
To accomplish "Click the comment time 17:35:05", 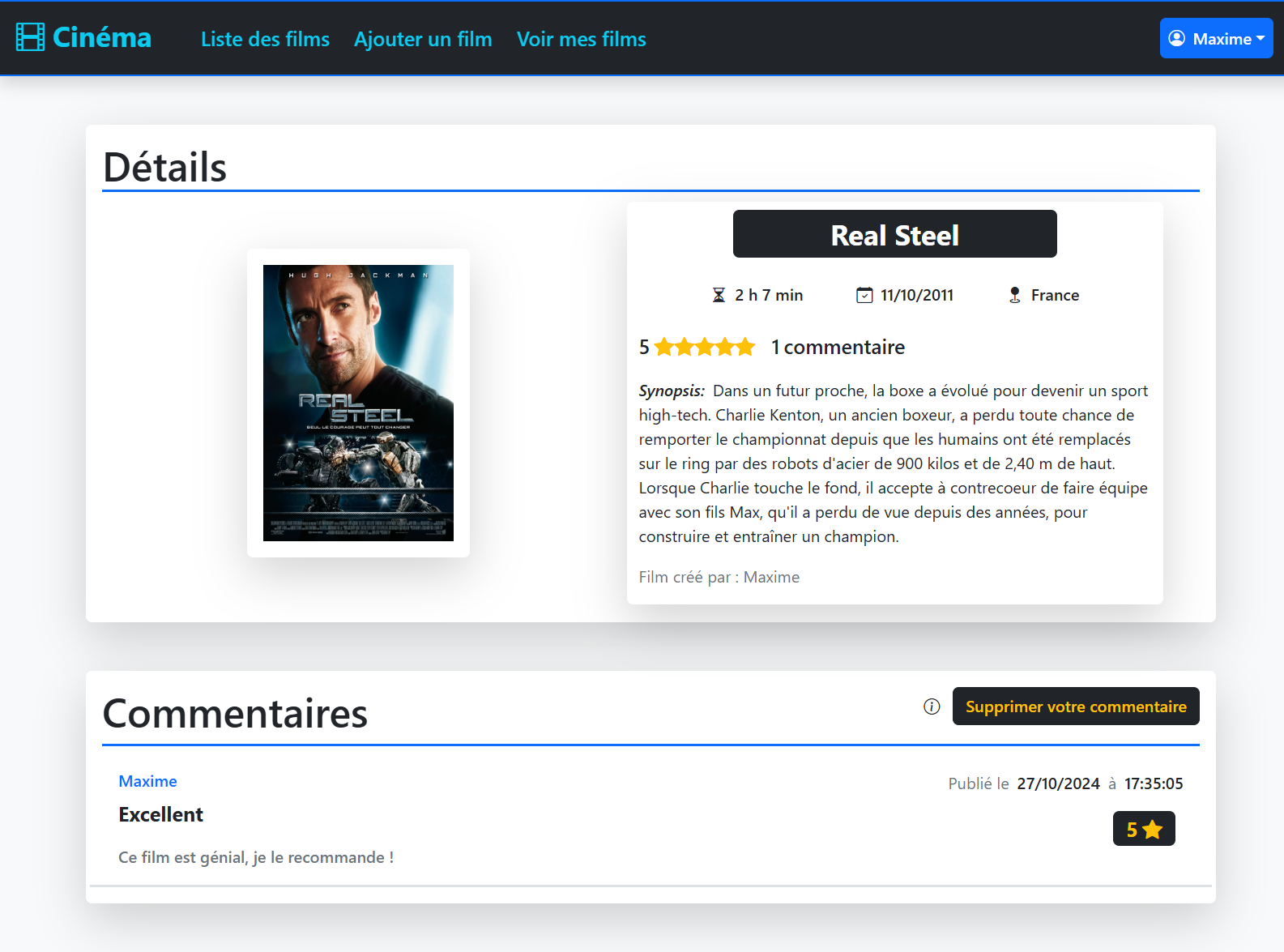I will pyautogui.click(x=1154, y=783).
